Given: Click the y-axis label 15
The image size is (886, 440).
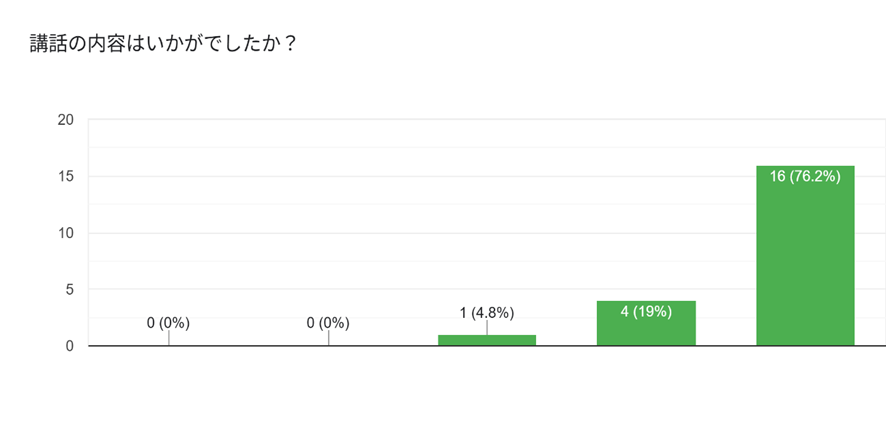Looking at the screenshot, I should pyautogui.click(x=68, y=176).
